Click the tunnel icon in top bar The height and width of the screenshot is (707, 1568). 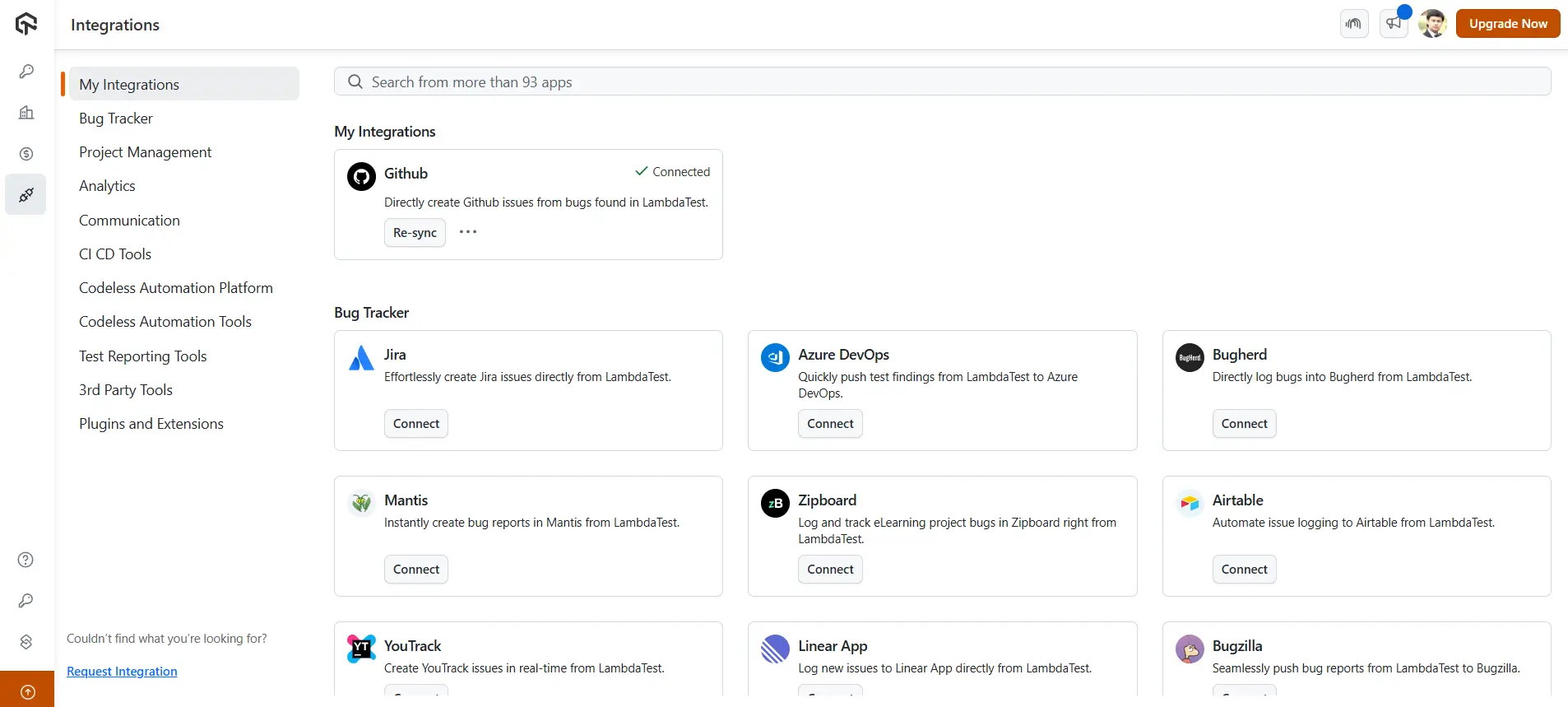coord(1354,24)
